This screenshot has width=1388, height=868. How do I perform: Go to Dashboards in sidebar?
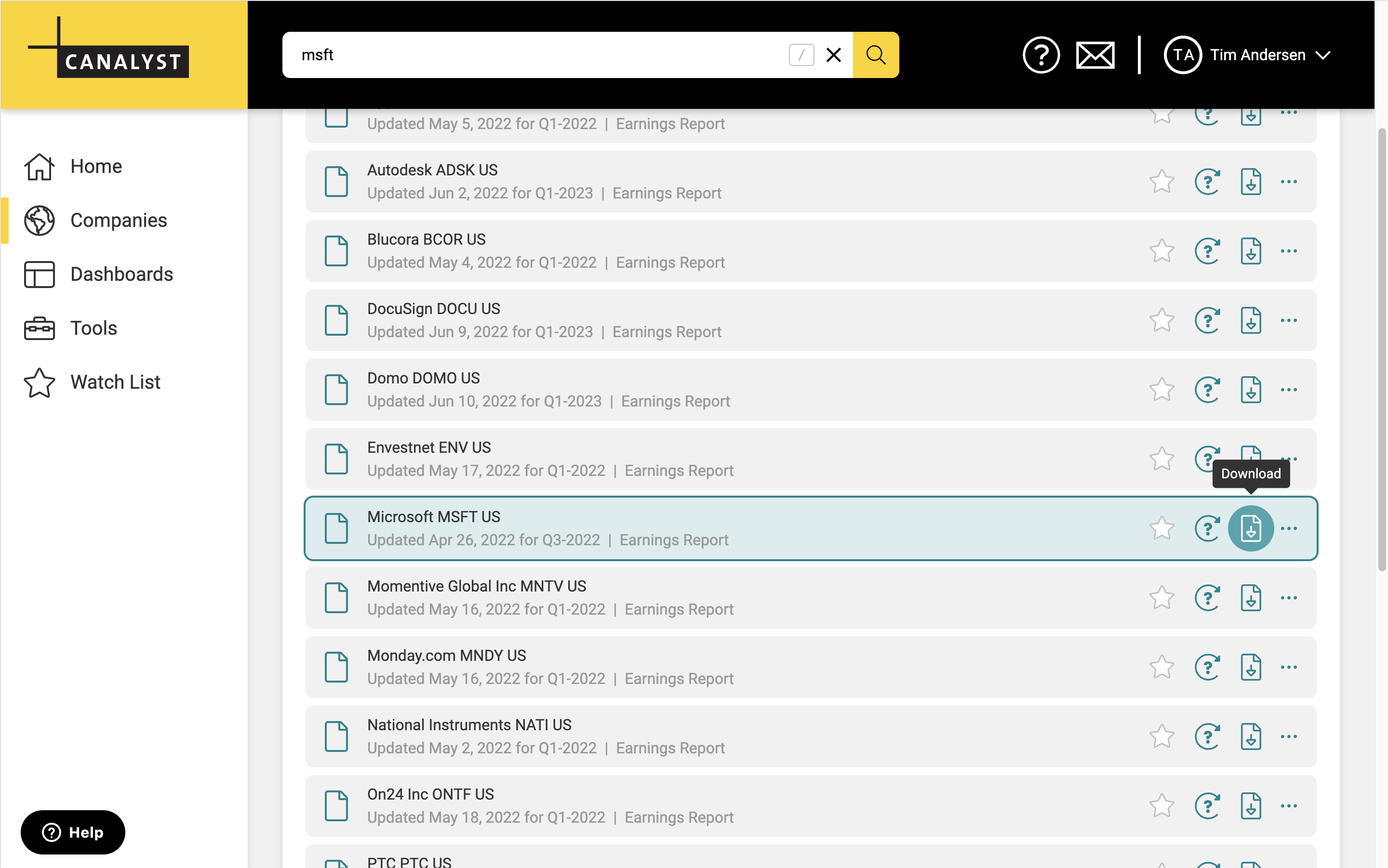pyautogui.click(x=121, y=275)
